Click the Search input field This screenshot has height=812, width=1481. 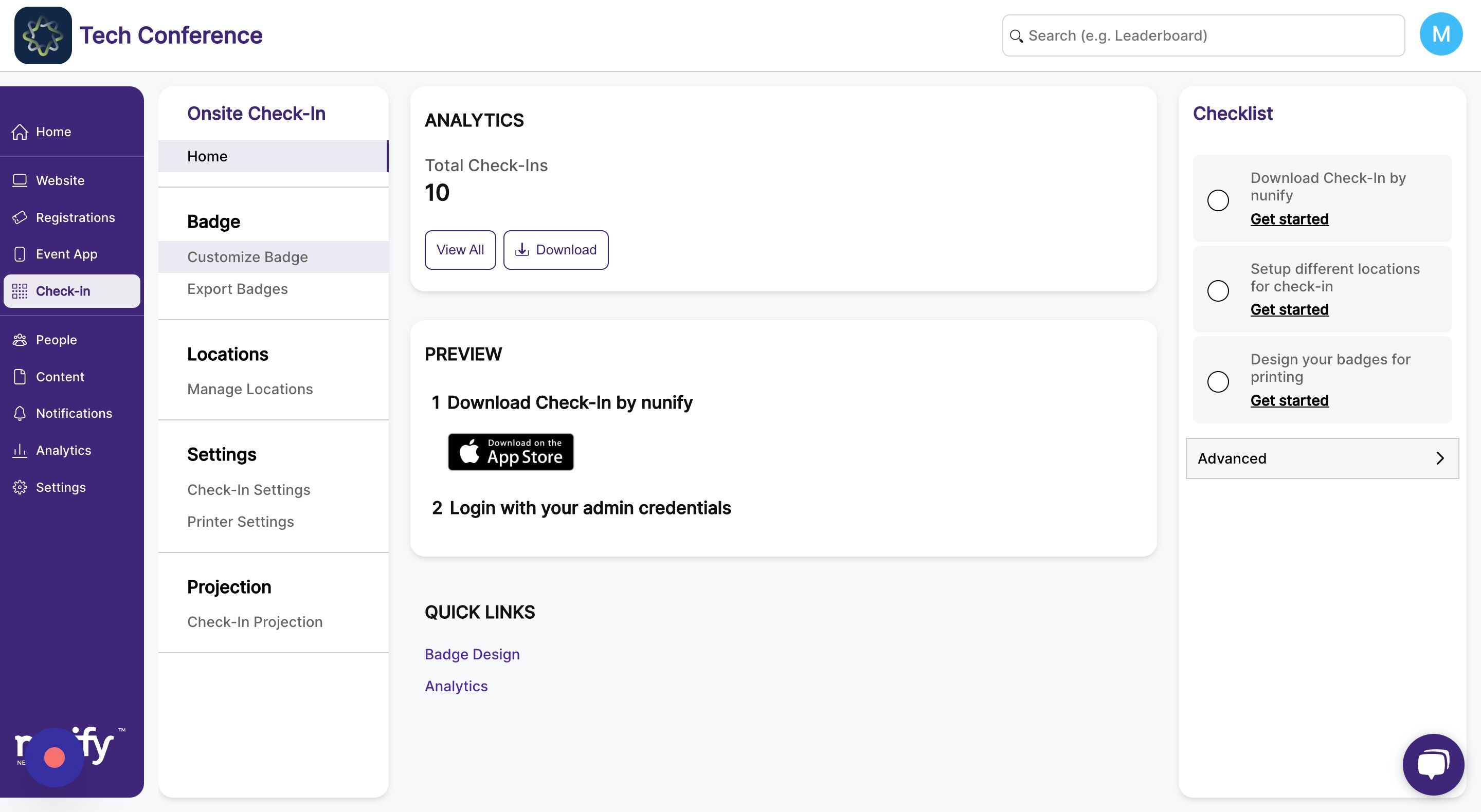point(1203,35)
